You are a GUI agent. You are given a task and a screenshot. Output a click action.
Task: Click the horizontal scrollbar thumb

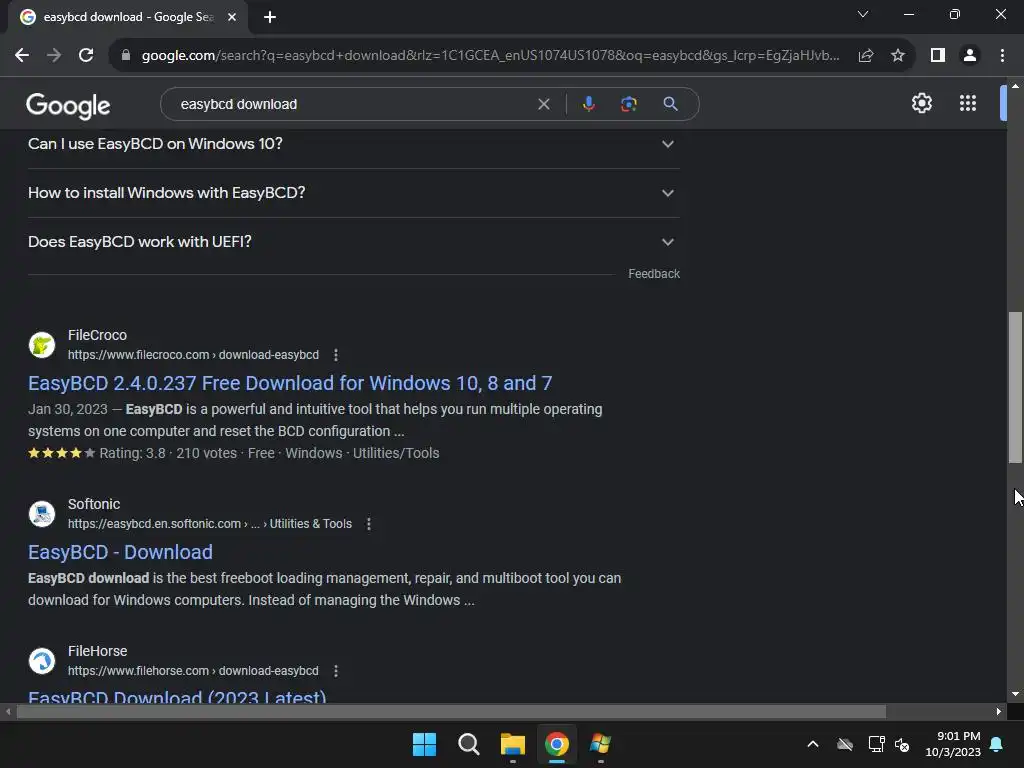coord(451,711)
